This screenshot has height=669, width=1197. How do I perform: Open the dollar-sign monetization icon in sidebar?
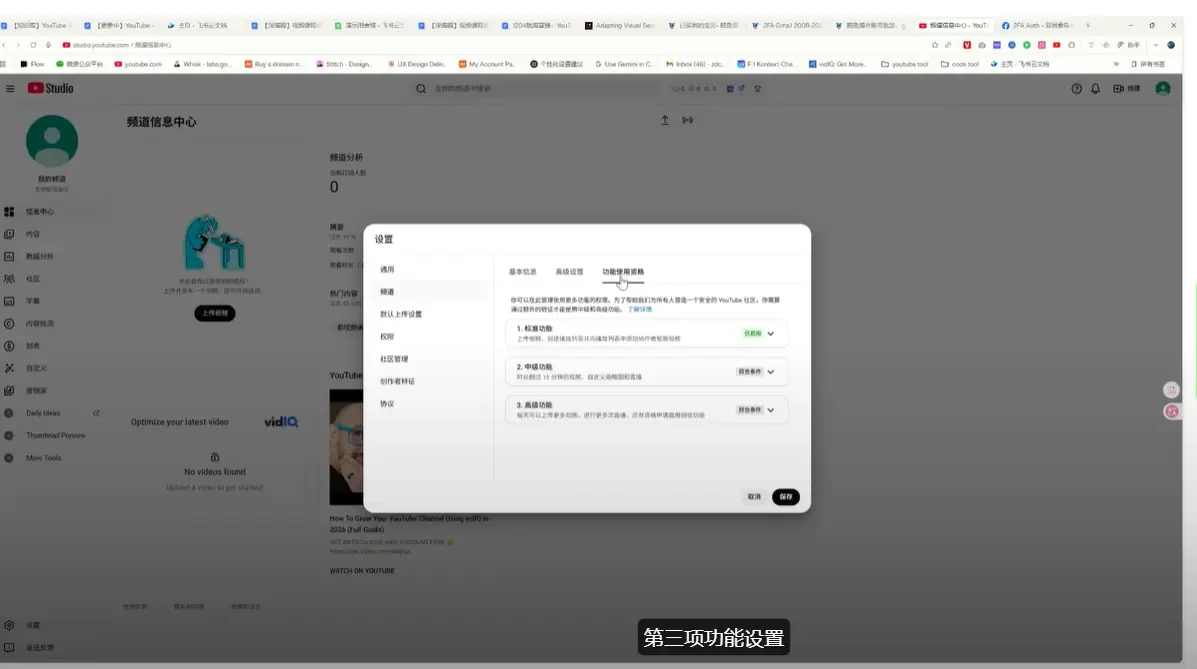coord(9,346)
